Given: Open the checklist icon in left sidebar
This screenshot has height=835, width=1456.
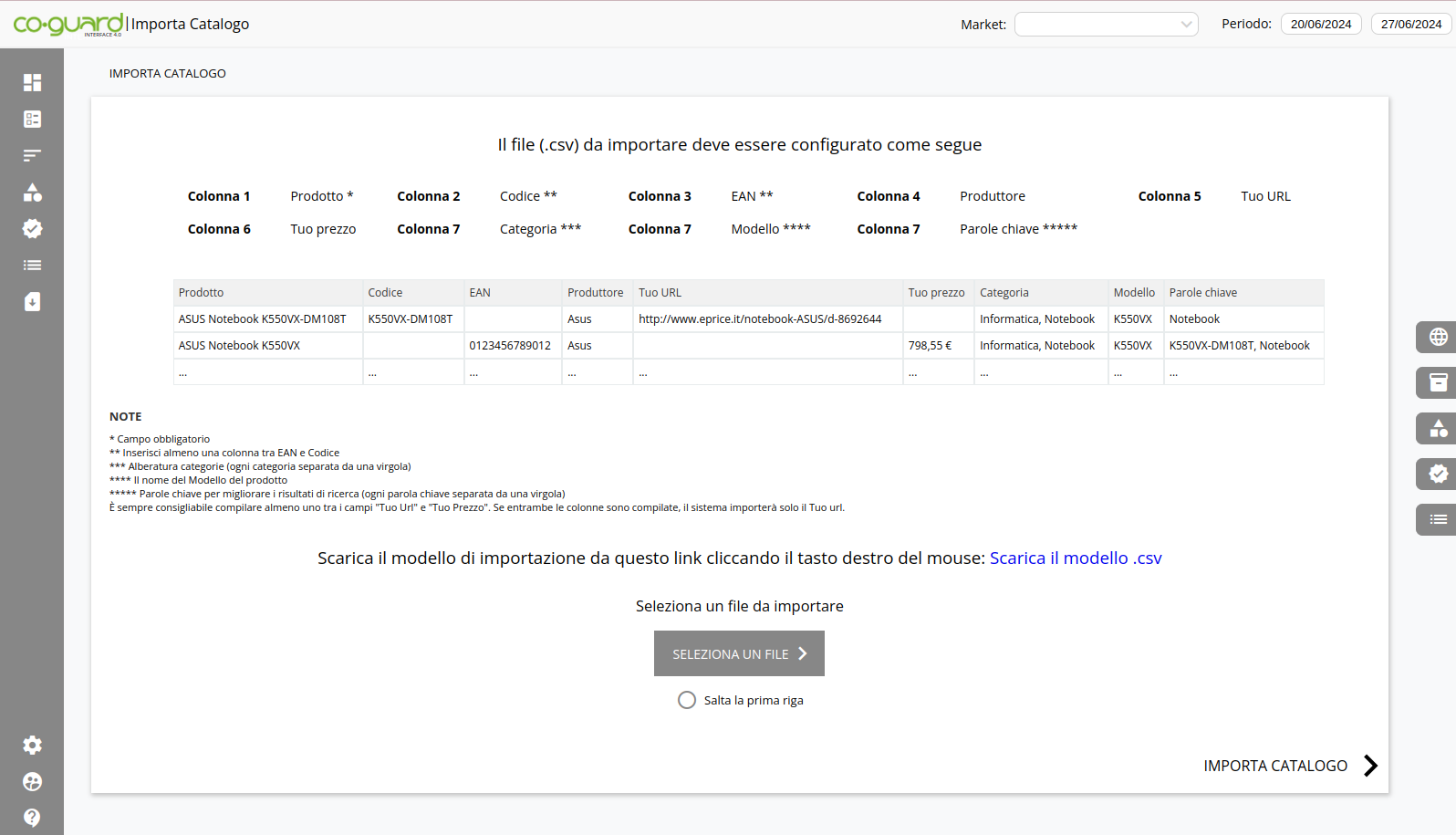Looking at the screenshot, I should coord(32,120).
